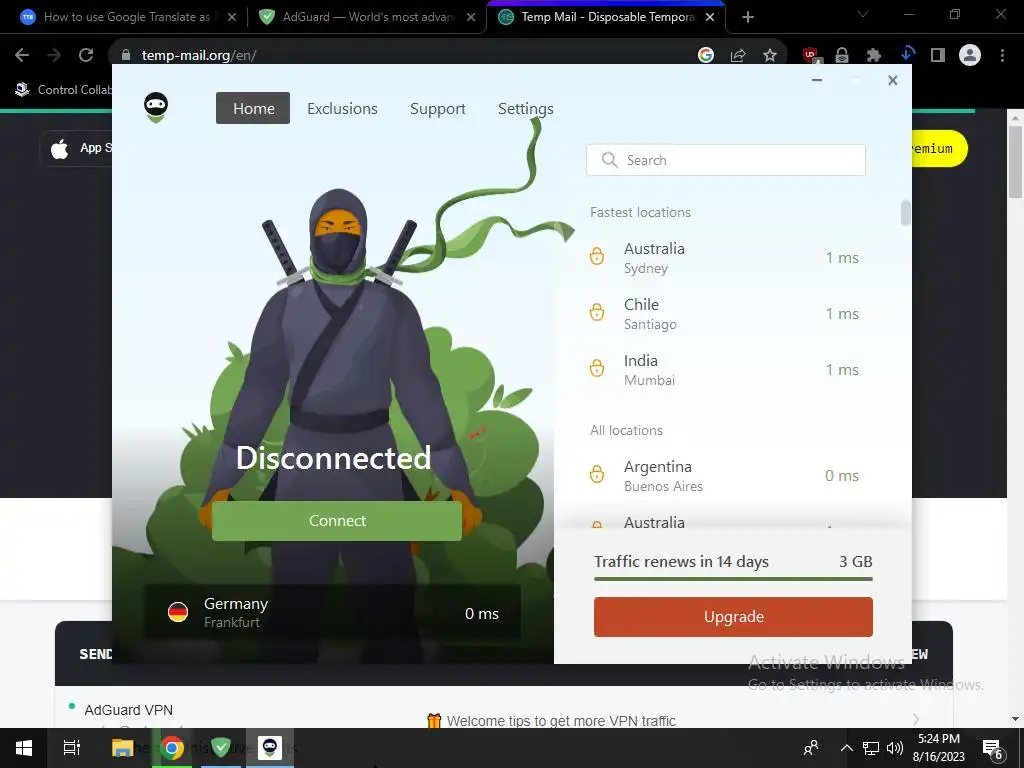Open the uBlock Origin extension

click(810, 56)
